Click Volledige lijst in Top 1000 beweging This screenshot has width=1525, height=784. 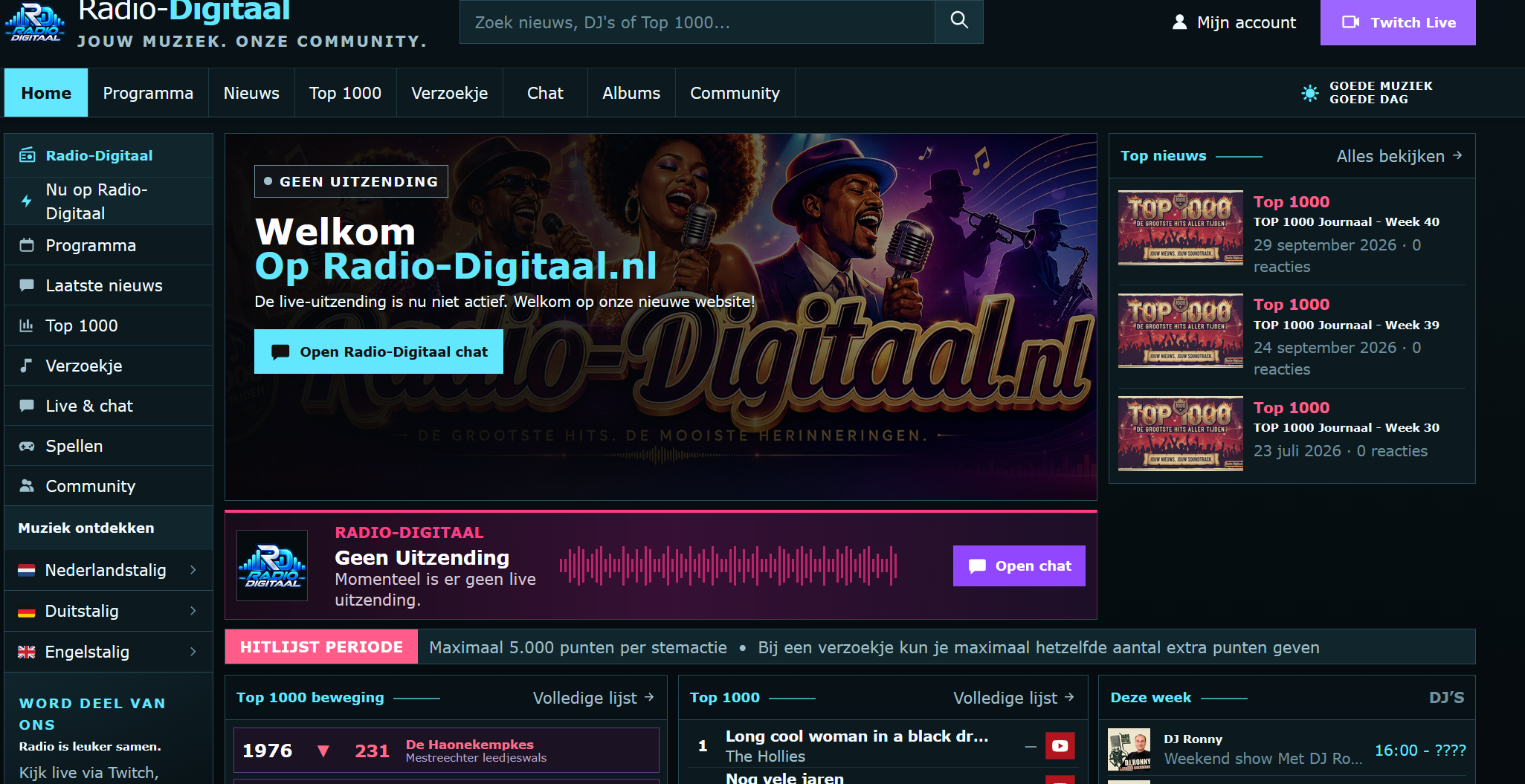(x=593, y=698)
